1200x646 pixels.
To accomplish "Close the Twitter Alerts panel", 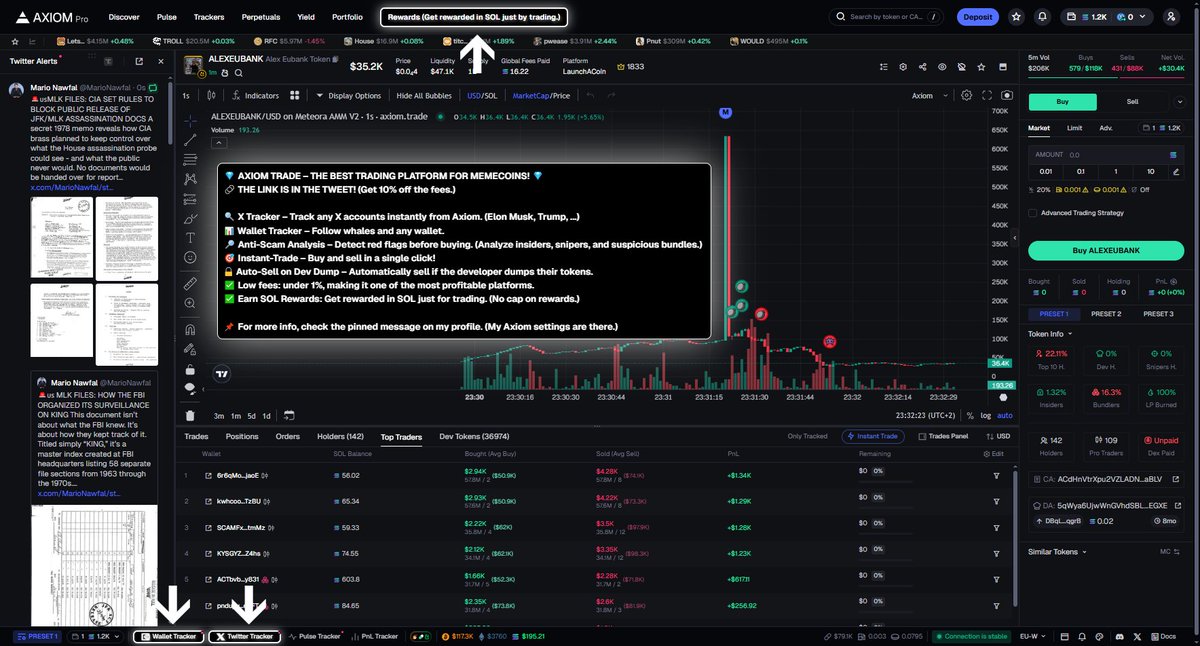I will click(x=161, y=61).
